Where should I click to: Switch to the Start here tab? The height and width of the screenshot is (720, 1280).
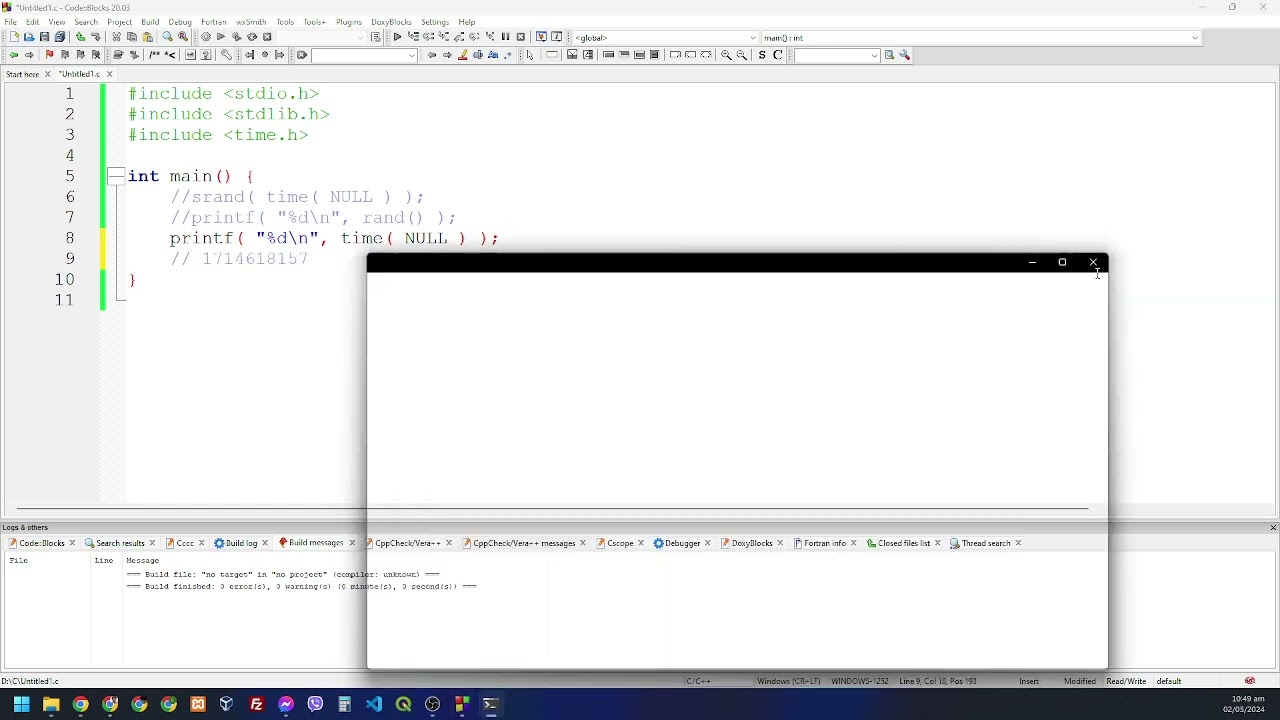point(22,75)
